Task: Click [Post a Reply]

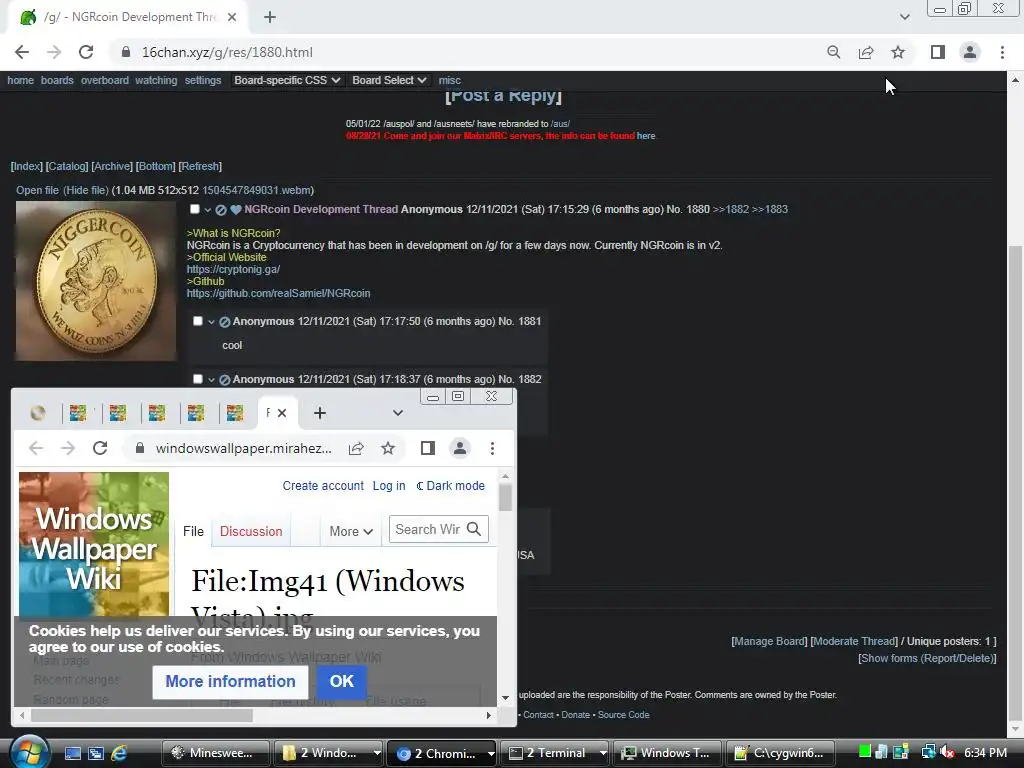Action: pyautogui.click(x=504, y=95)
